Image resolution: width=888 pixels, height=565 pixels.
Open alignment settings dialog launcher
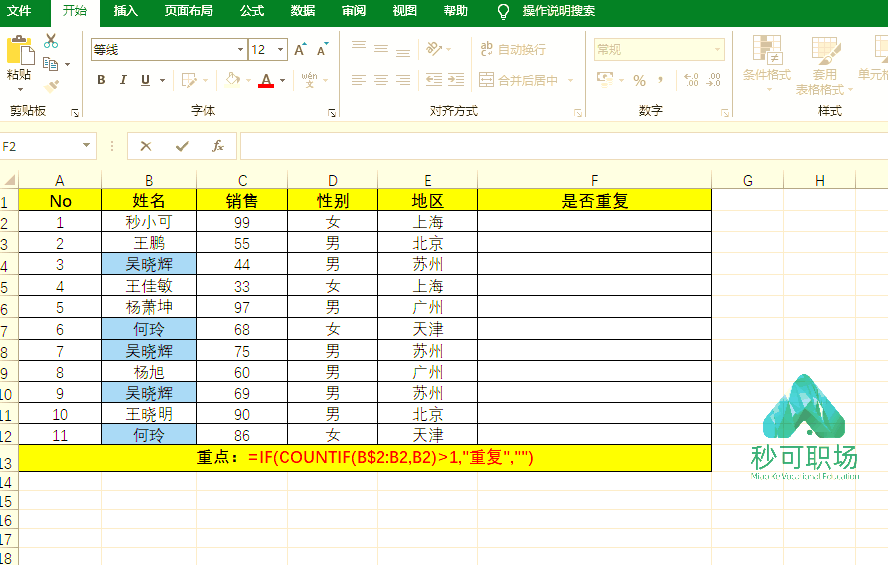click(578, 113)
